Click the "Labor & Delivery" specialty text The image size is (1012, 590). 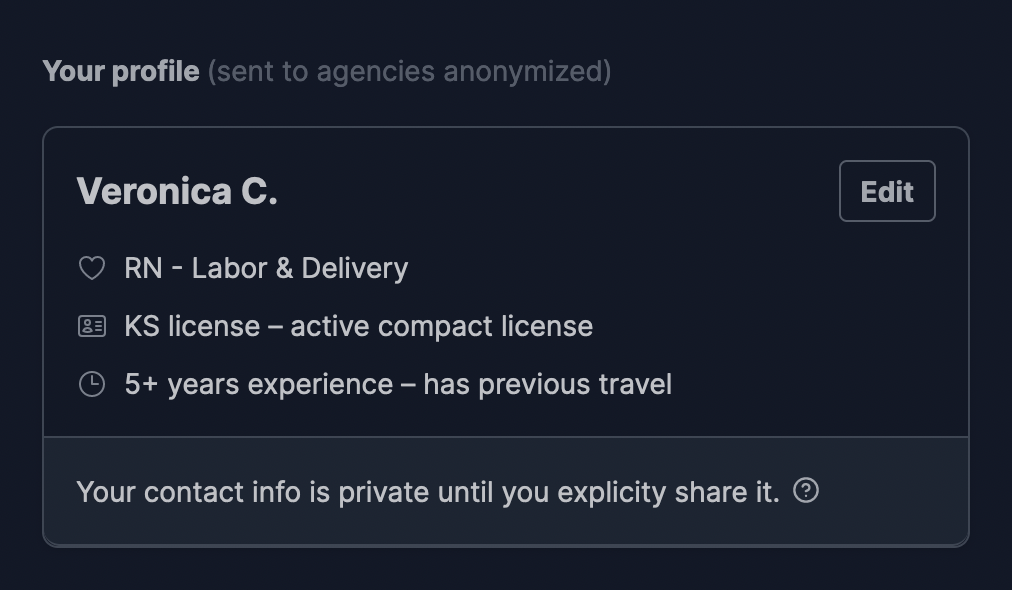300,269
